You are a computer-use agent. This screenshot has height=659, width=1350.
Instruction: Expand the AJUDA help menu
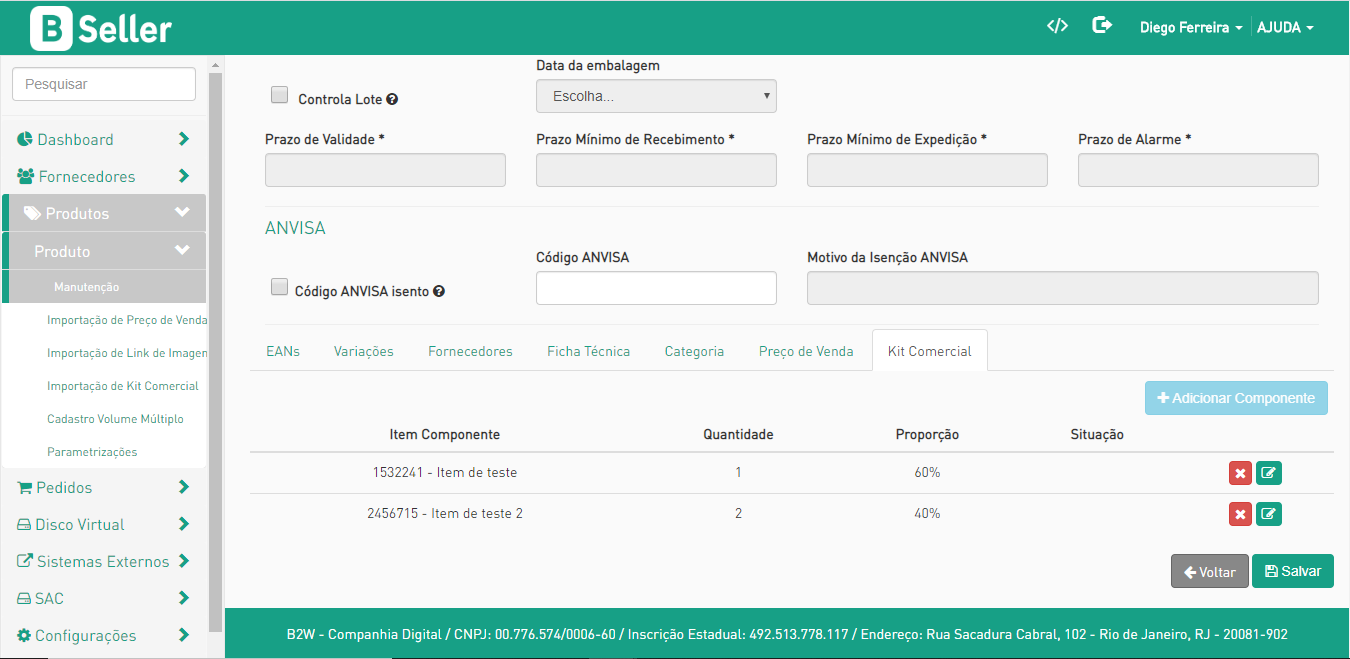(x=1285, y=28)
